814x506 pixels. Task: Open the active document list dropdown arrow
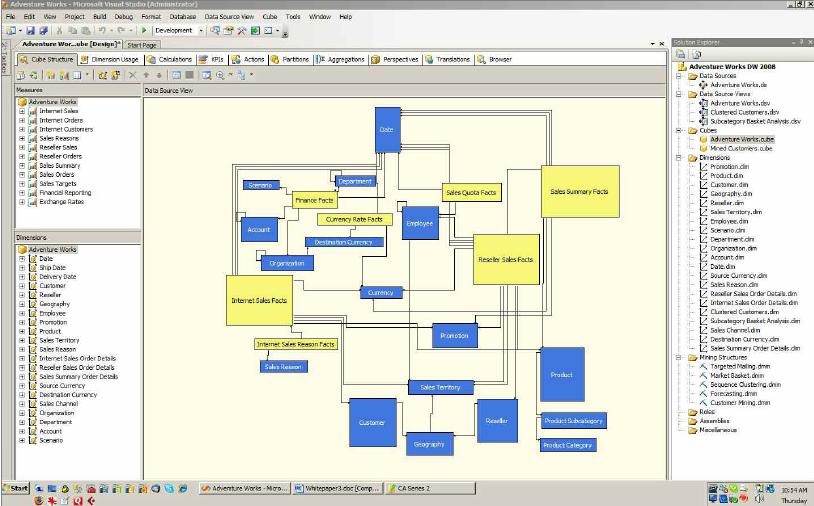[x=653, y=44]
